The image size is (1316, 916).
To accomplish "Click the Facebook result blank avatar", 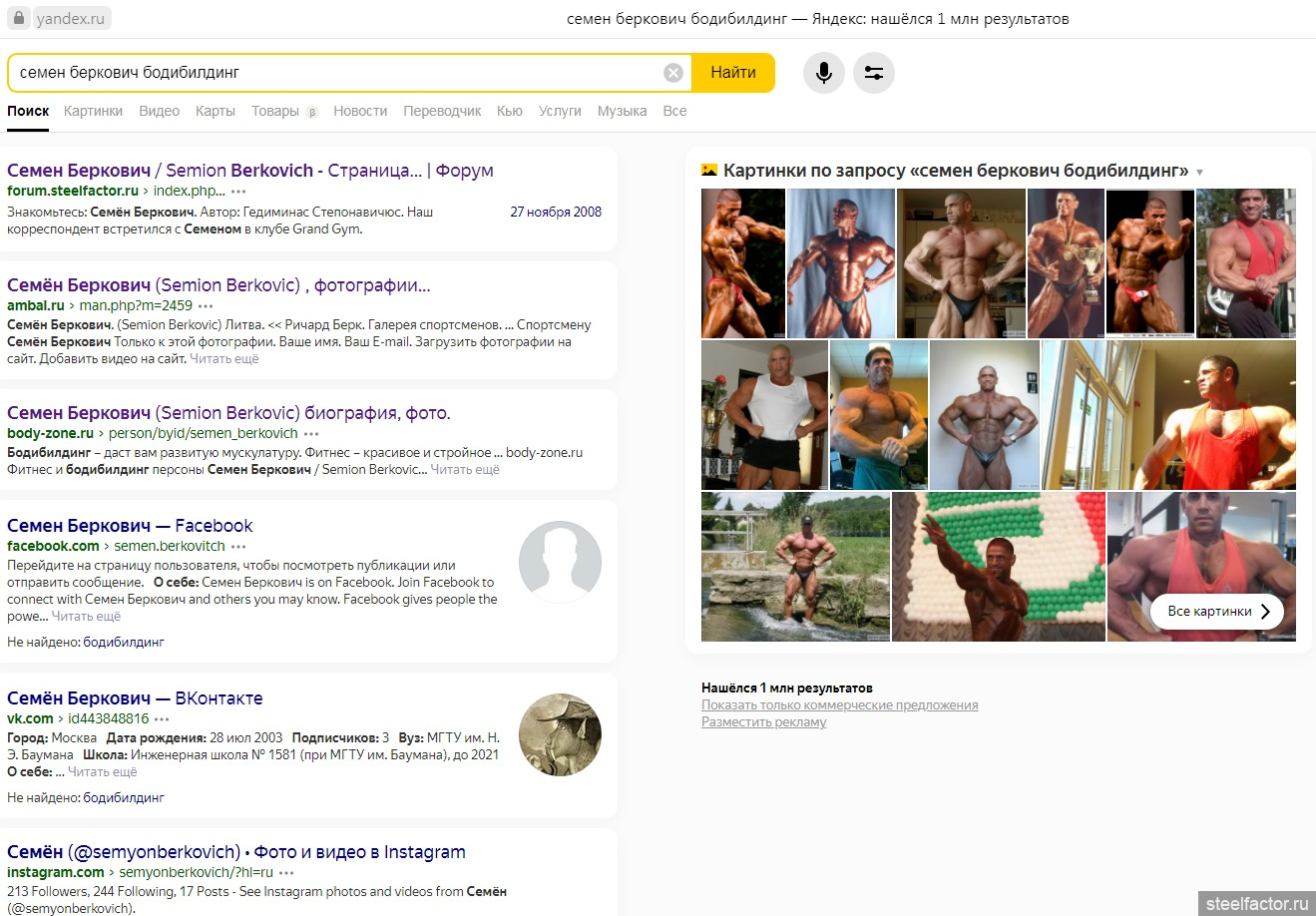I will tap(560, 562).
